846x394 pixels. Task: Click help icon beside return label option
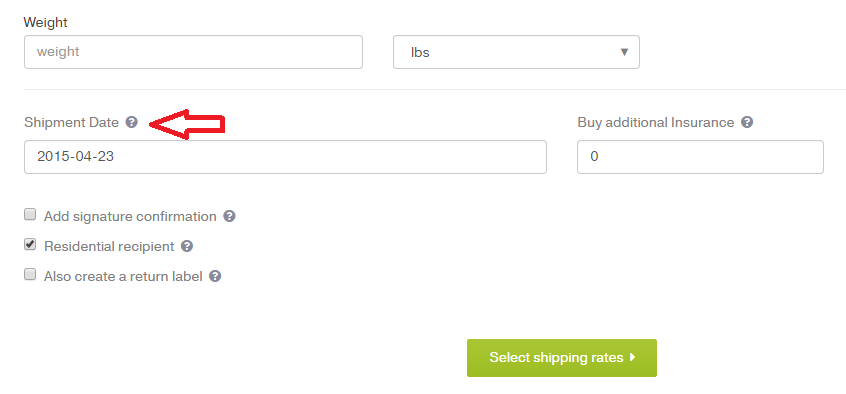[x=215, y=276]
